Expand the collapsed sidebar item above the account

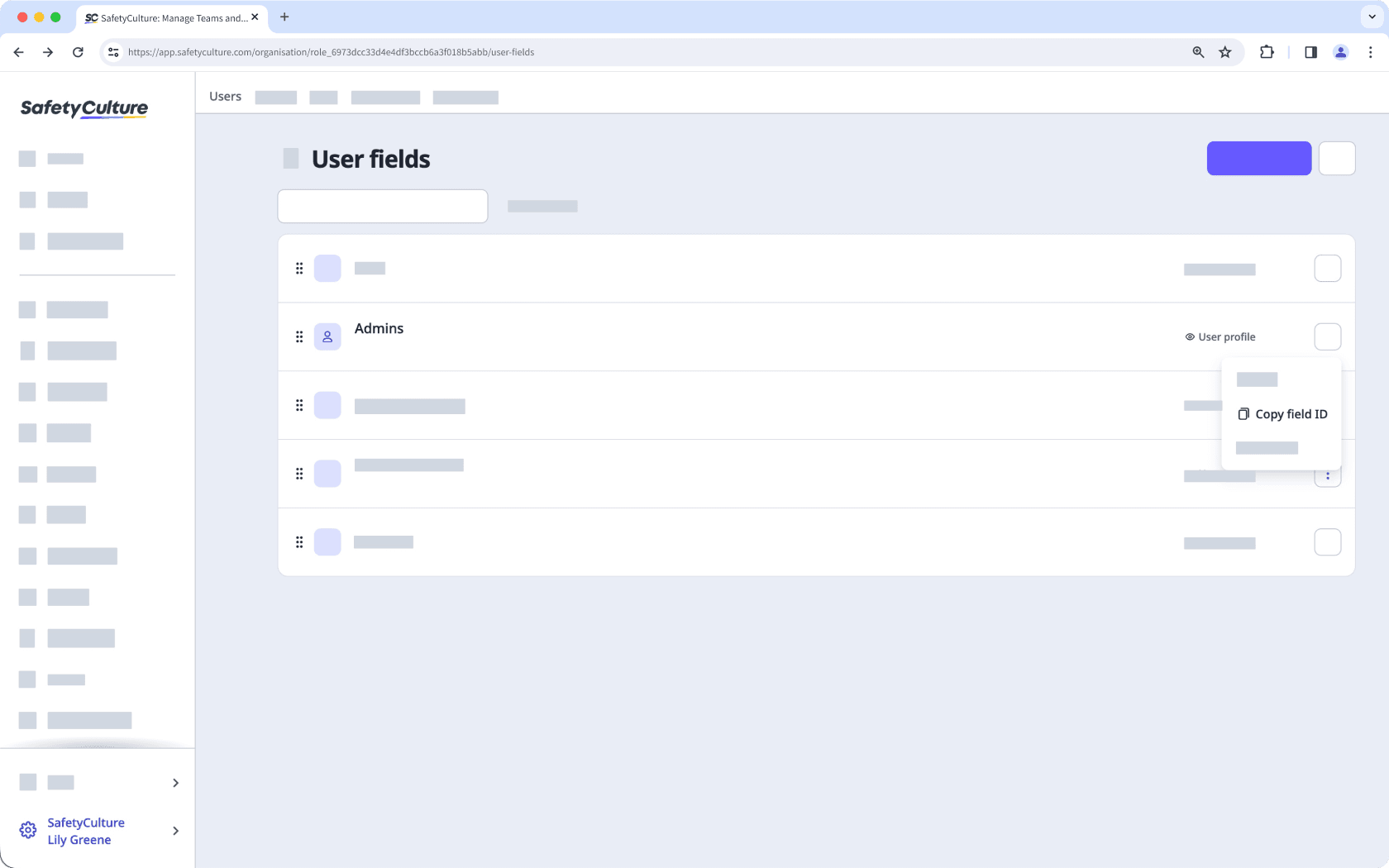[174, 782]
